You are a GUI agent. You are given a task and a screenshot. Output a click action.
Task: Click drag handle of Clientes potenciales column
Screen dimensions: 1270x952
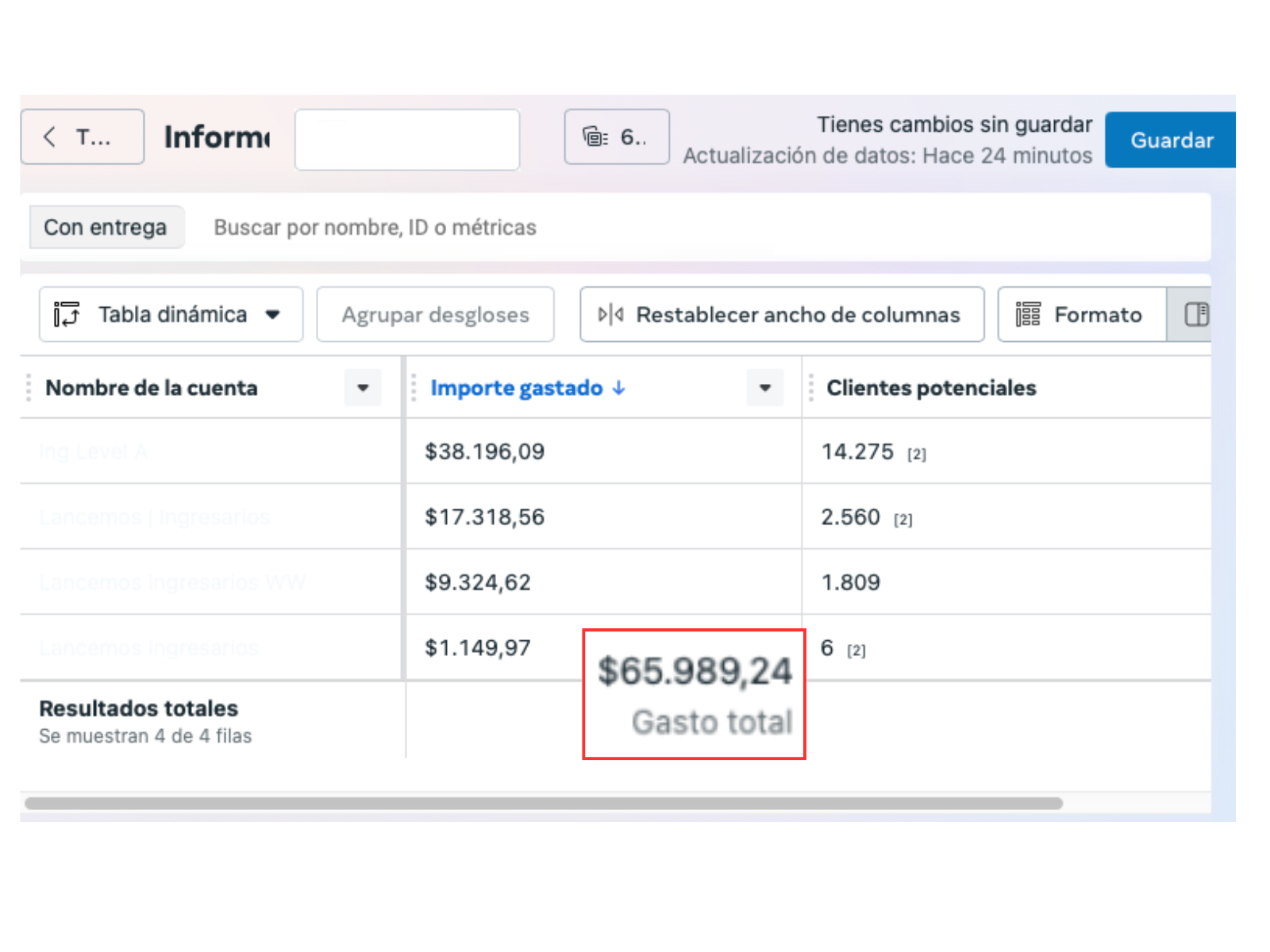[x=810, y=388]
